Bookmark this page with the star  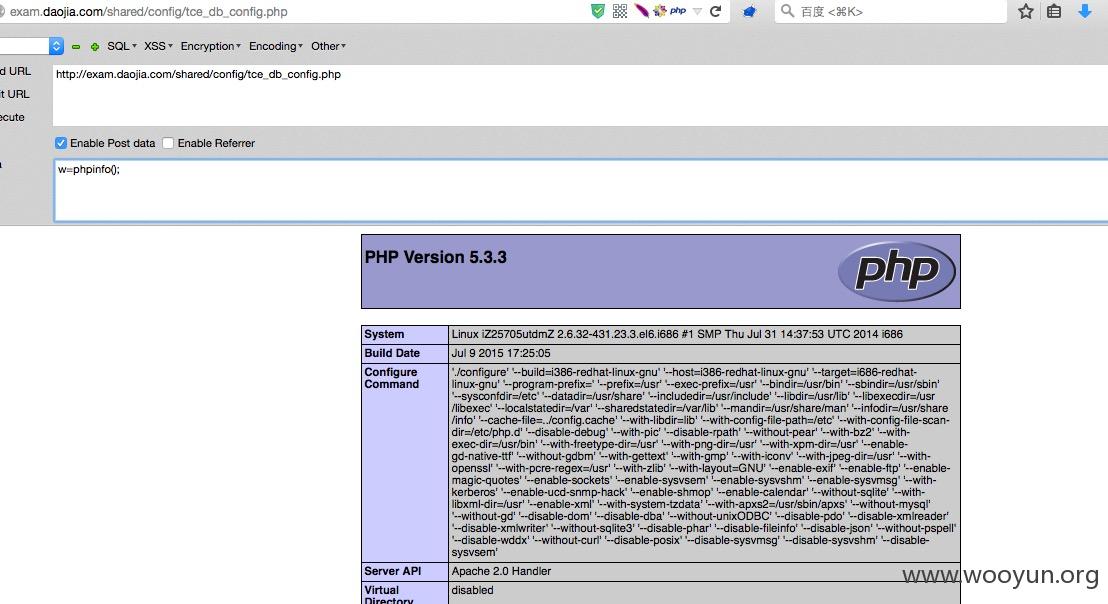[1026, 11]
